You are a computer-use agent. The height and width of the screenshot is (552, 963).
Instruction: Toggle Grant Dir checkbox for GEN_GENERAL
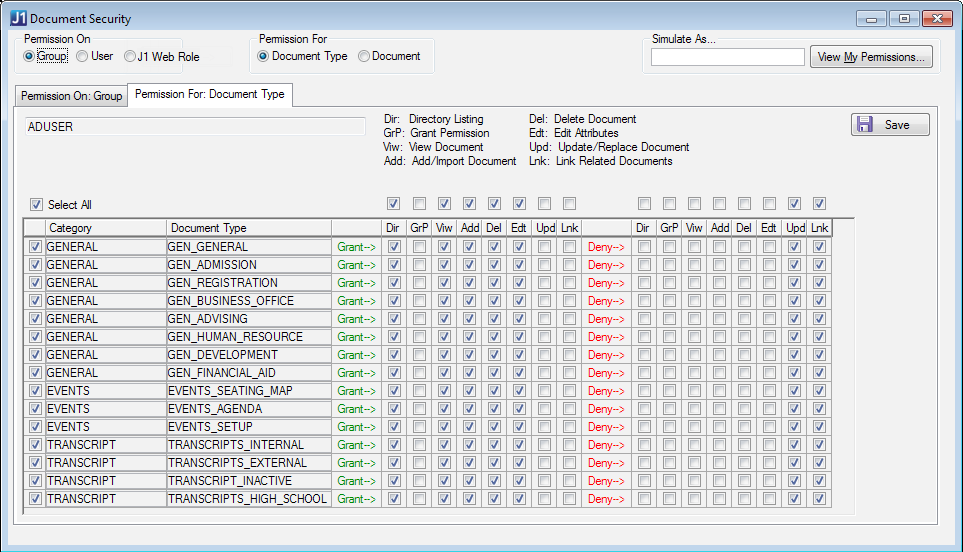click(394, 247)
